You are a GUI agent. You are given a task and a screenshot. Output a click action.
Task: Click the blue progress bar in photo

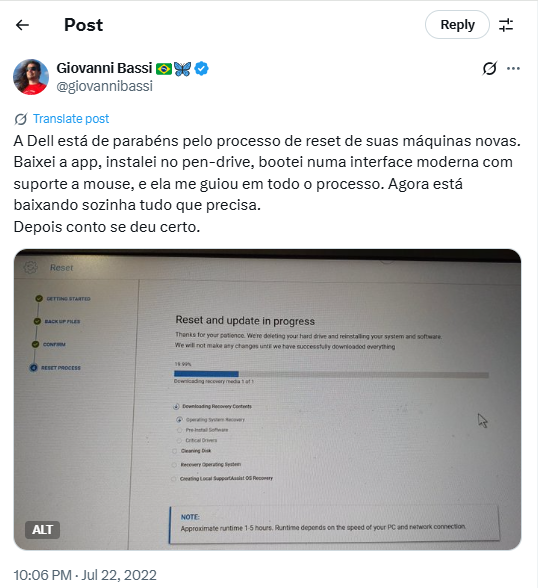[x=206, y=374]
